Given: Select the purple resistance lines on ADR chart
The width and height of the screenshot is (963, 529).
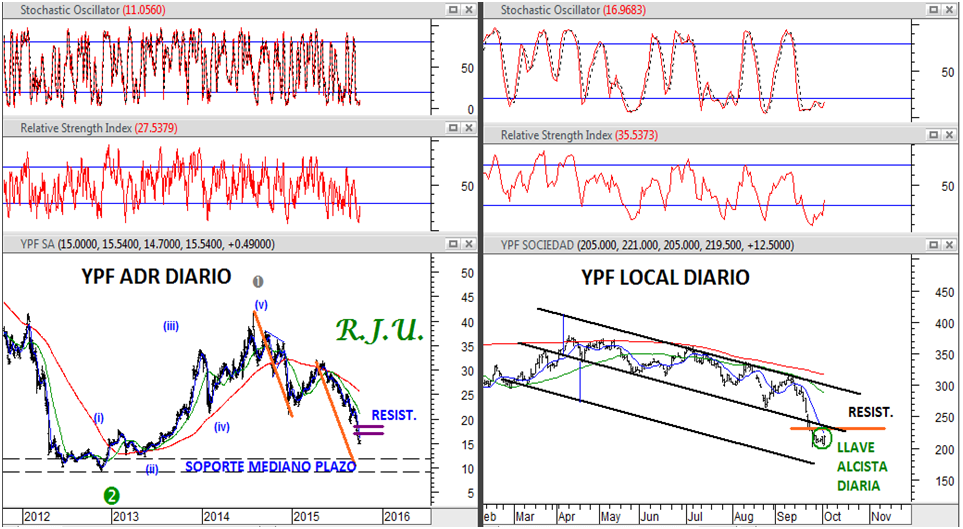Looking at the screenshot, I should tap(368, 429).
